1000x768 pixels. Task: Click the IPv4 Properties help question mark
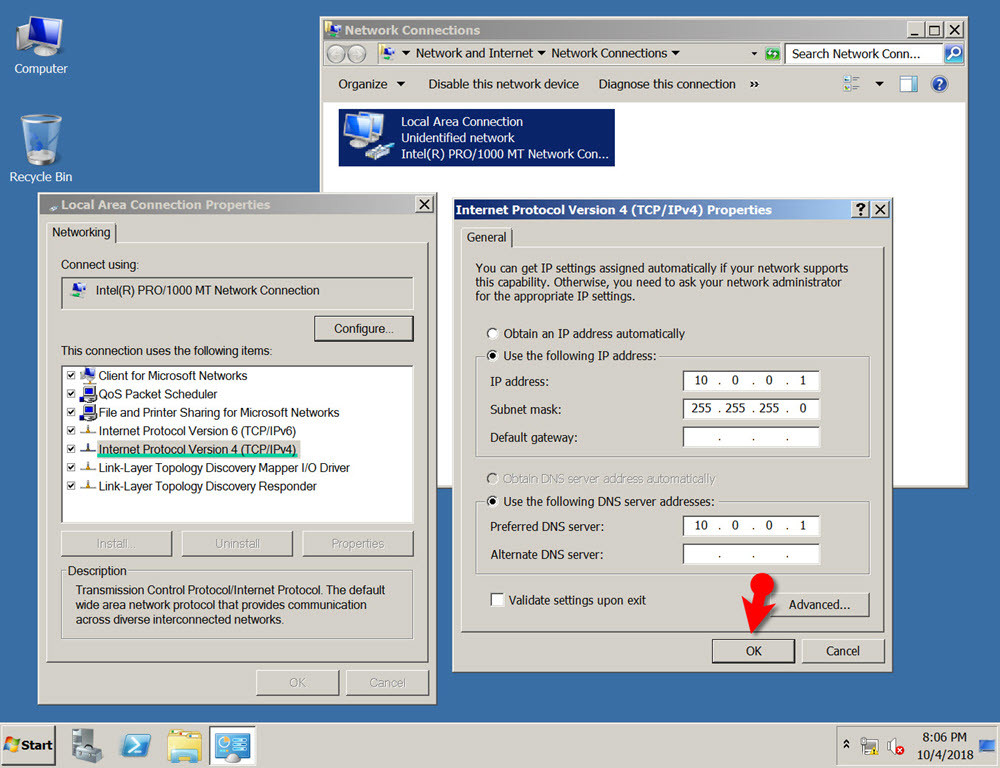(860, 209)
